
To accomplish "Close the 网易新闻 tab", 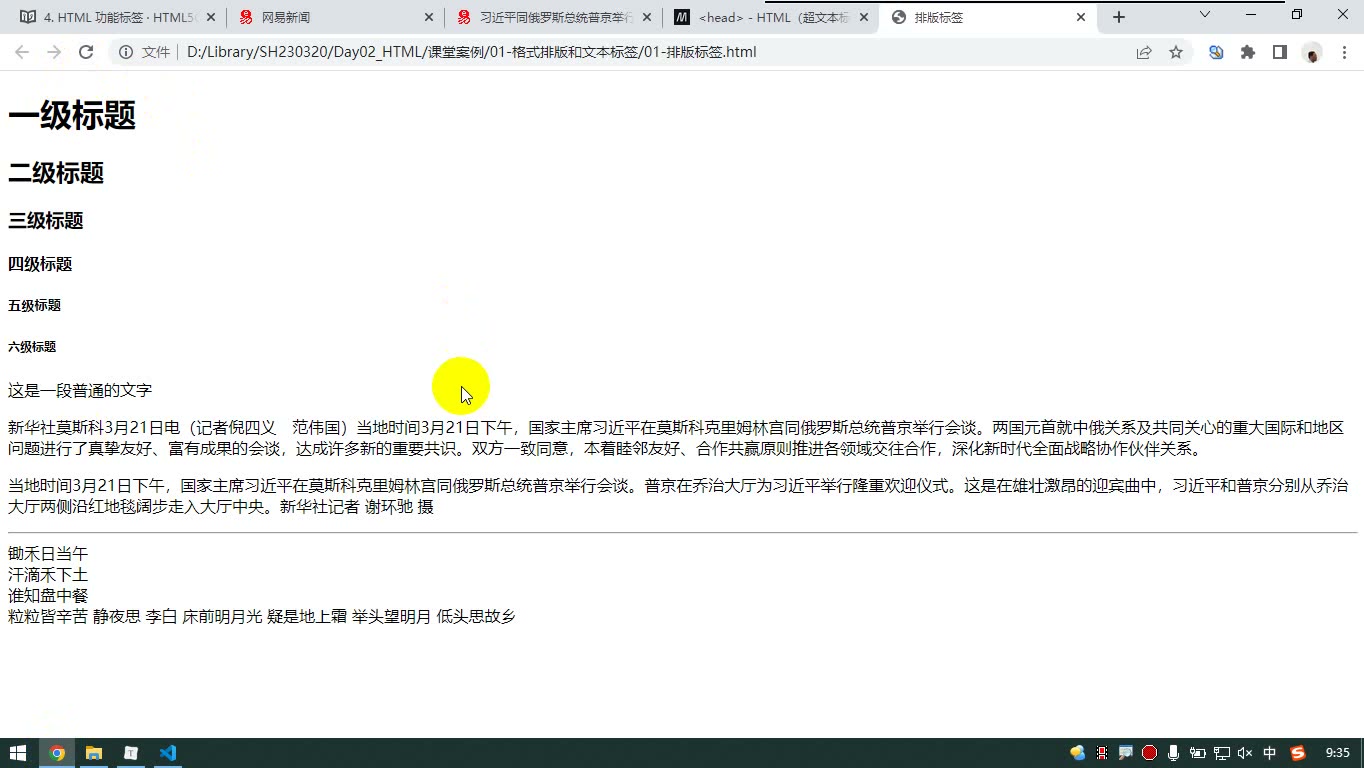I will coord(429,17).
